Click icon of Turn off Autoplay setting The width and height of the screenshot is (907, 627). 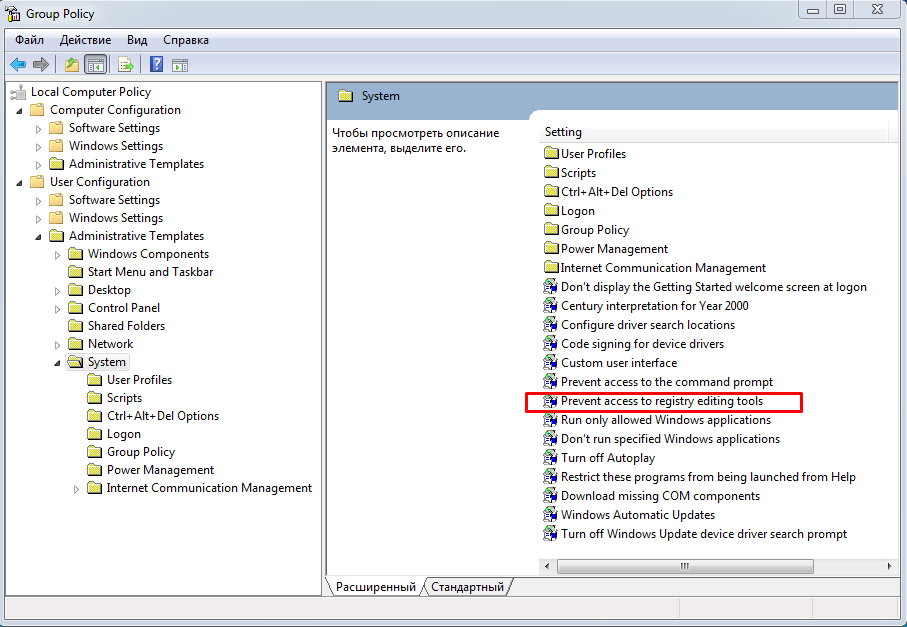[x=550, y=458]
